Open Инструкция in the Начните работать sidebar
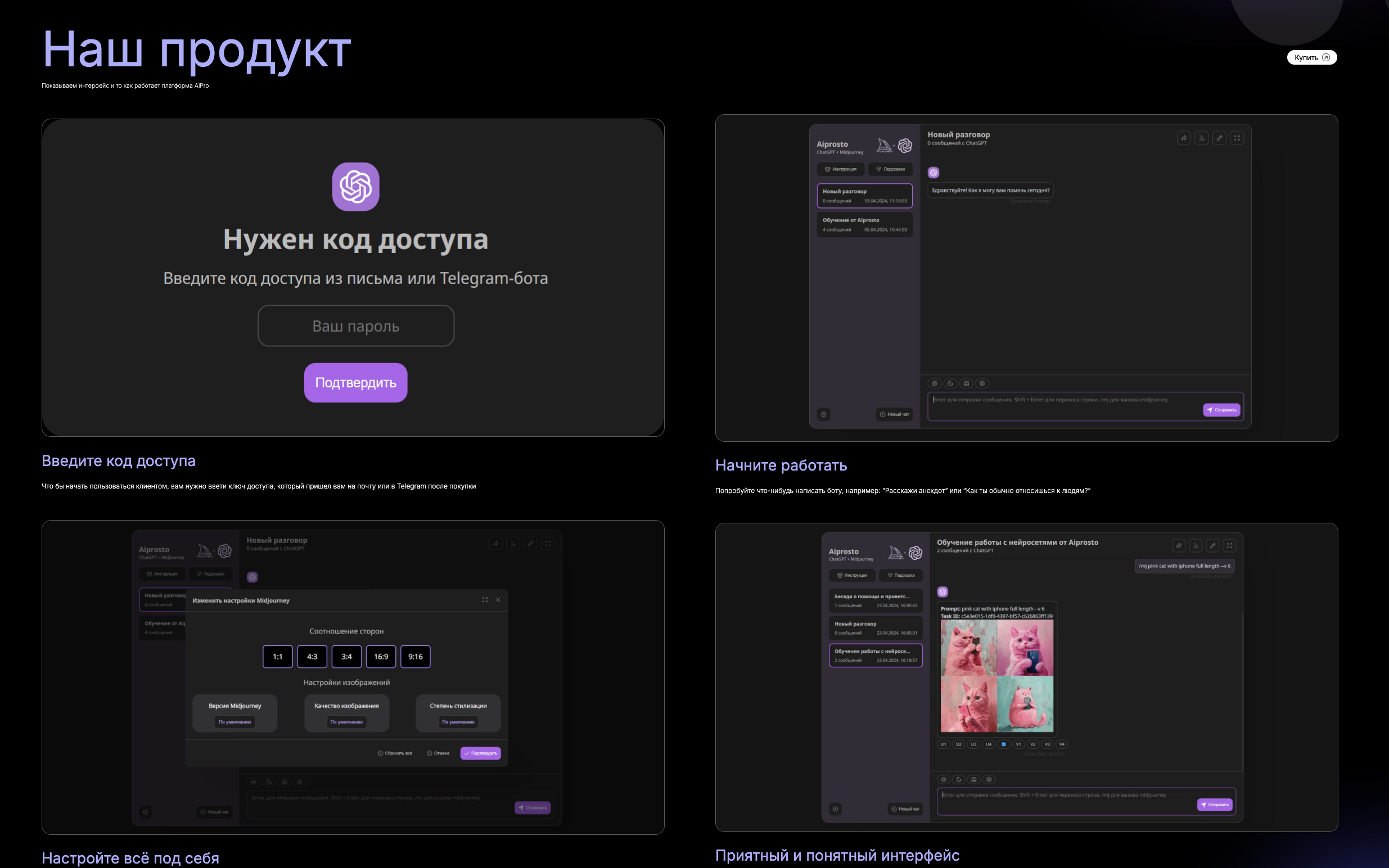Image resolution: width=1389 pixels, height=868 pixels. click(840, 169)
